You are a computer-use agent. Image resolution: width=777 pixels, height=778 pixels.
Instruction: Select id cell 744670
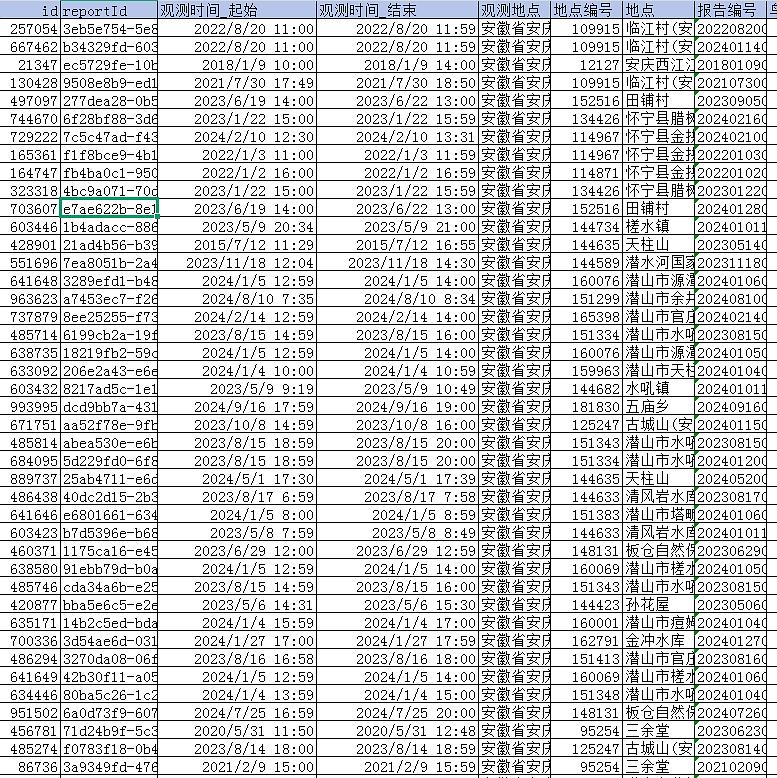coord(30,119)
